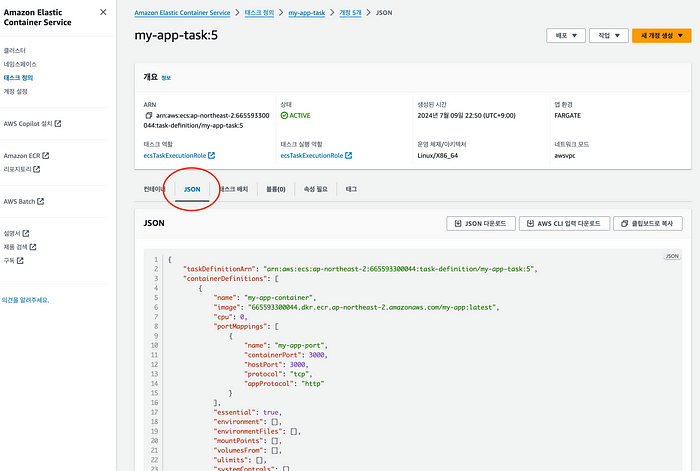Click the green ACTIVE status check icon
Screen dimensions: 700x471
pos(284,116)
